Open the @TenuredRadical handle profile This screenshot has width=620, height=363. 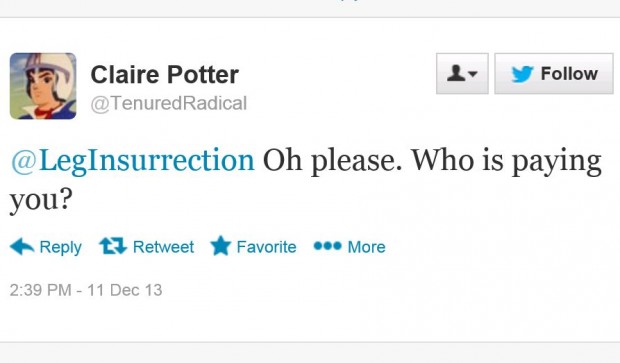[169, 104]
